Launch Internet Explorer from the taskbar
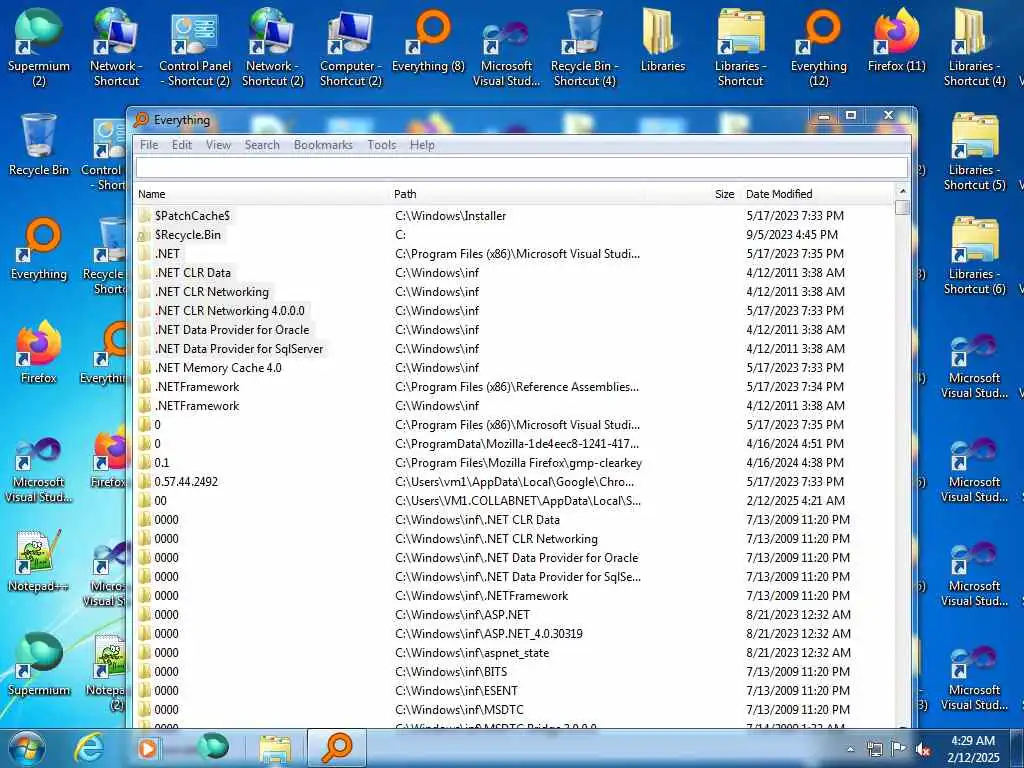The image size is (1024, 768). pyautogui.click(x=89, y=748)
